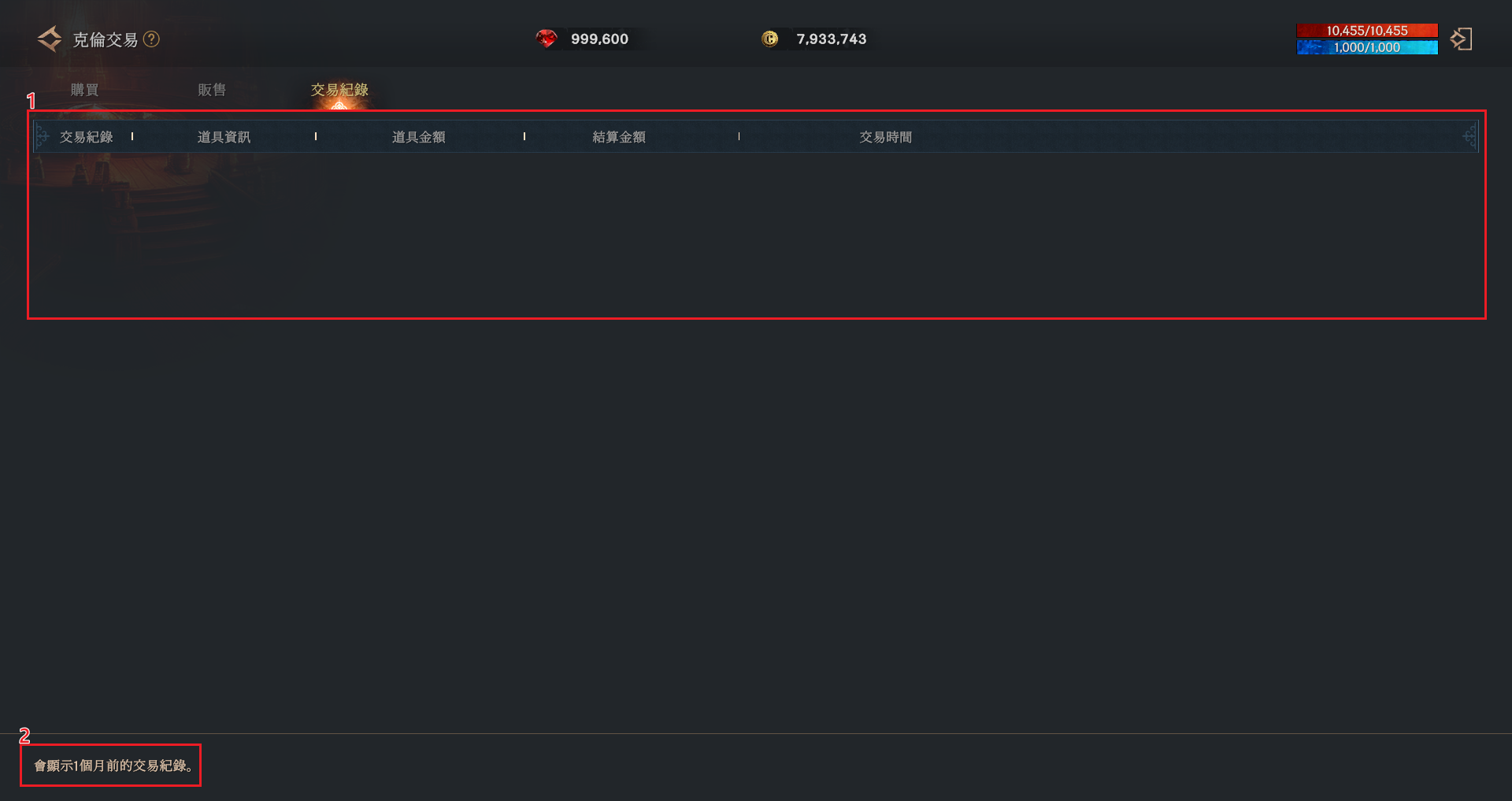Click the 克倫交易 logo icon
This screenshot has height=801, width=1512.
[x=50, y=39]
